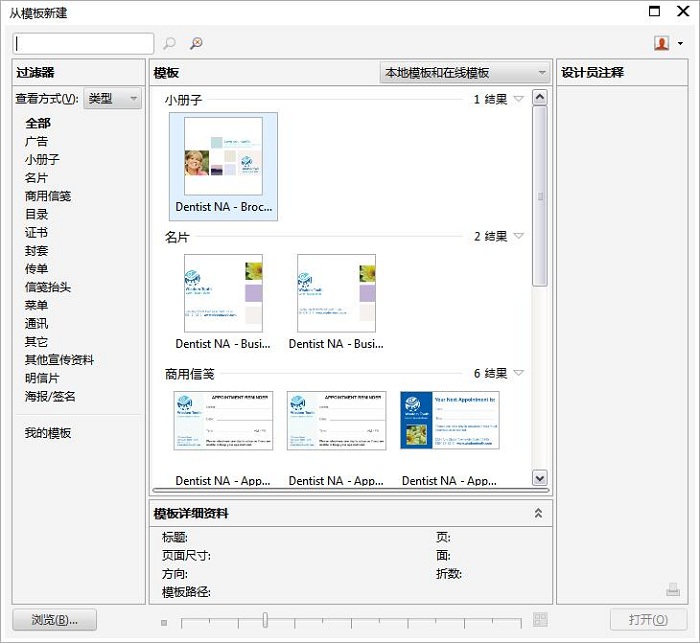Open the user account icon menu
Image resolution: width=700 pixels, height=643 pixels.
click(x=666, y=43)
